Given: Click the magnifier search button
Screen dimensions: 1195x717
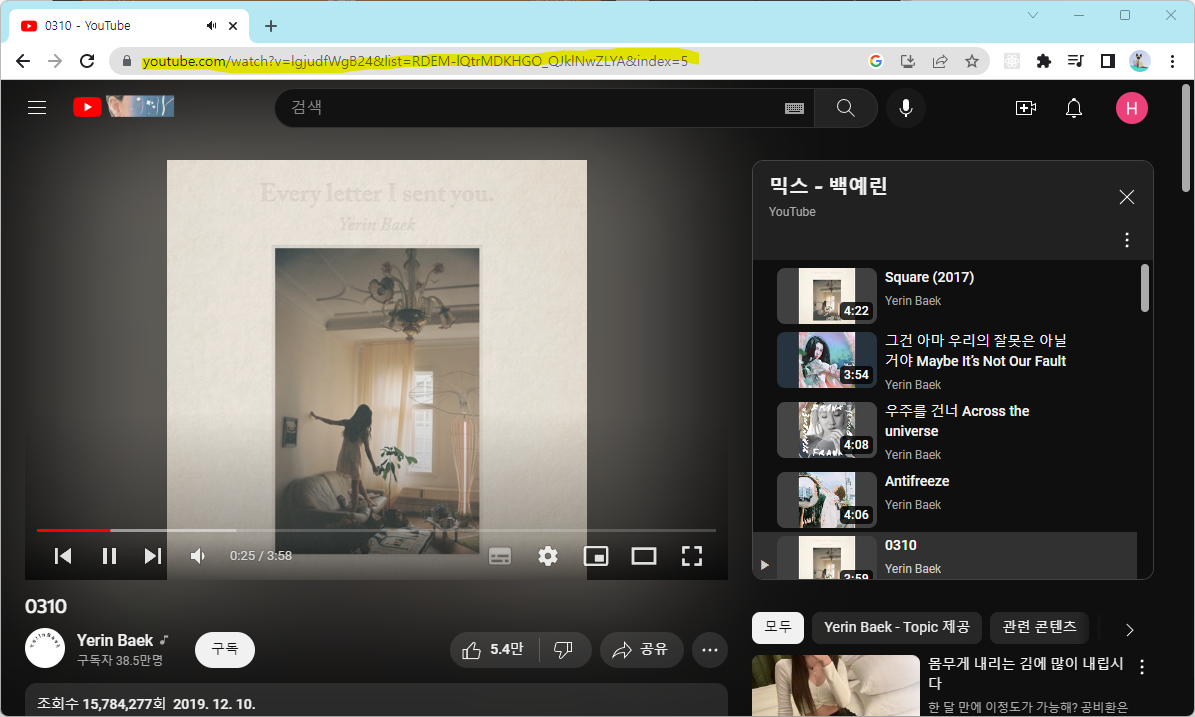Looking at the screenshot, I should coord(845,108).
